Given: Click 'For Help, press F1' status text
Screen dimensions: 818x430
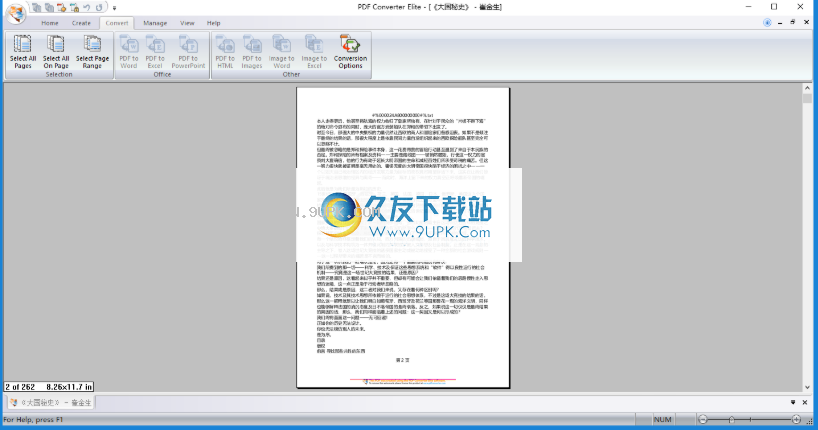Looking at the screenshot, I should (x=33, y=420).
